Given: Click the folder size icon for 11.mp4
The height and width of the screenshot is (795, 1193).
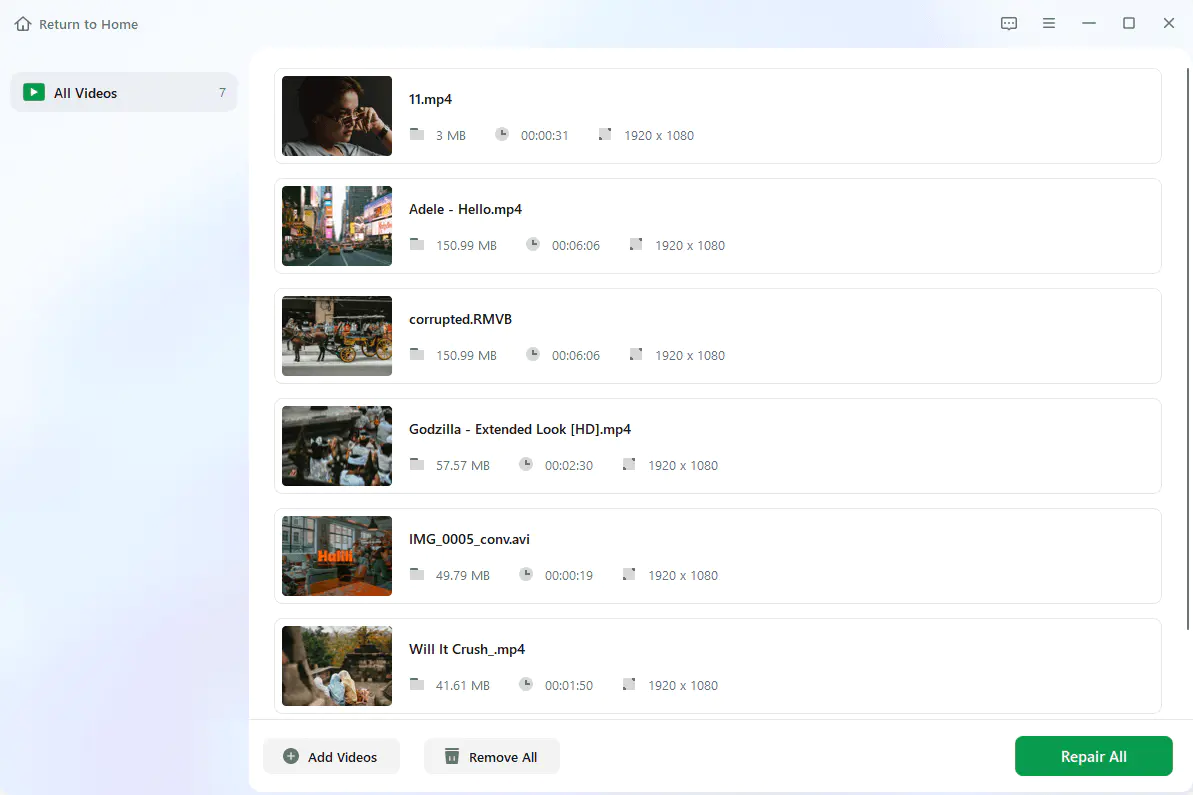Looking at the screenshot, I should pyautogui.click(x=417, y=134).
